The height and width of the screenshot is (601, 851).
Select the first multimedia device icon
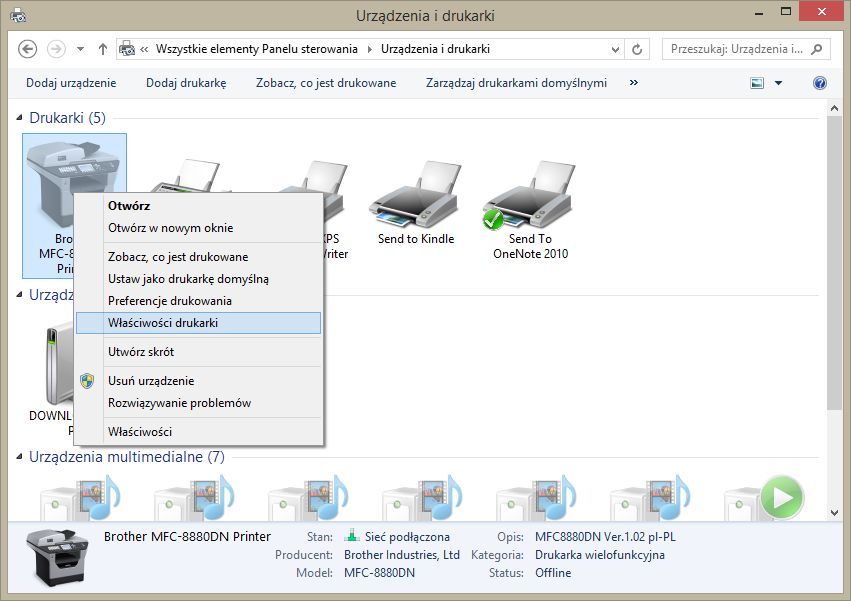pos(80,497)
